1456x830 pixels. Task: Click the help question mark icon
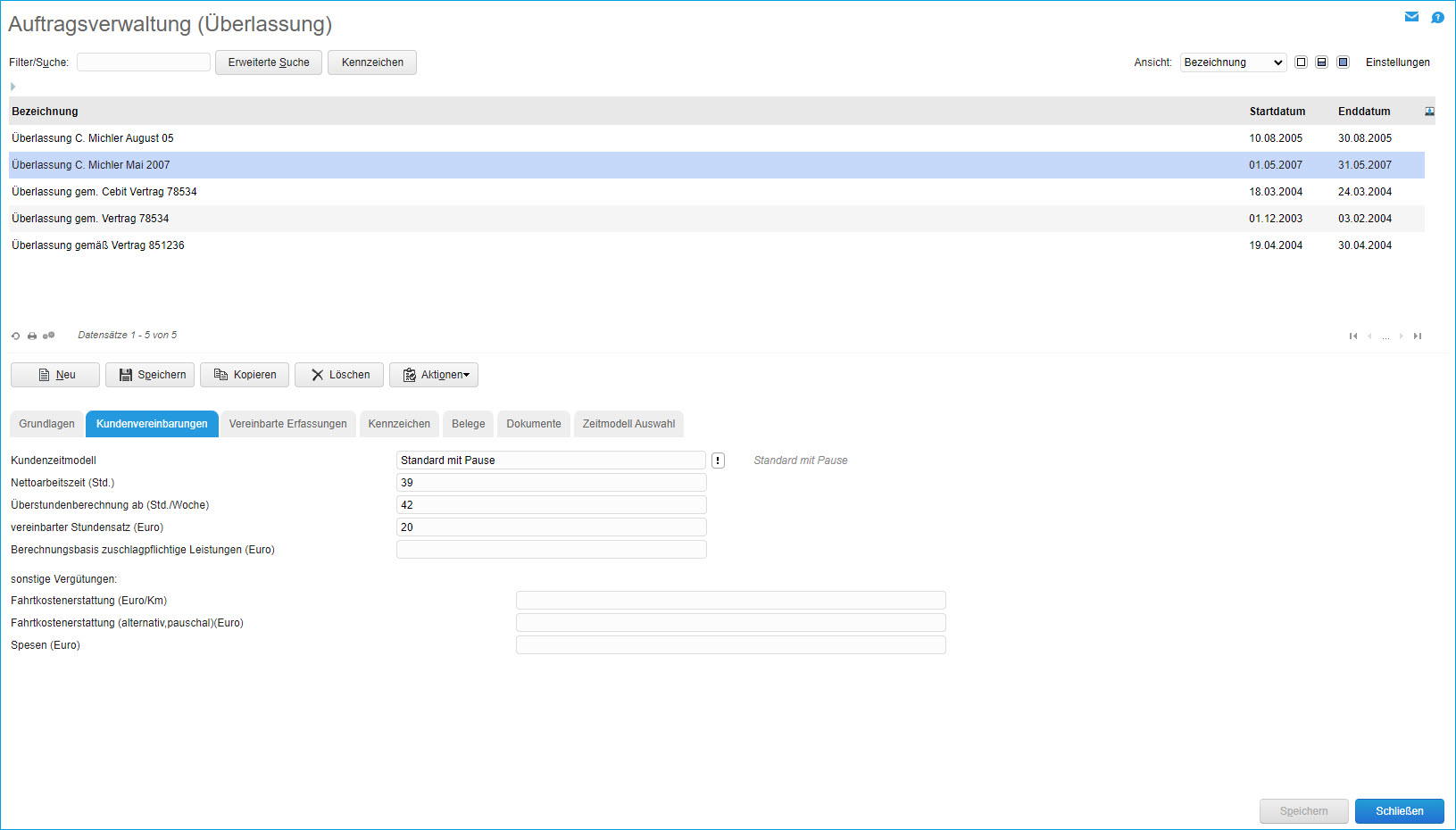pos(1437,17)
